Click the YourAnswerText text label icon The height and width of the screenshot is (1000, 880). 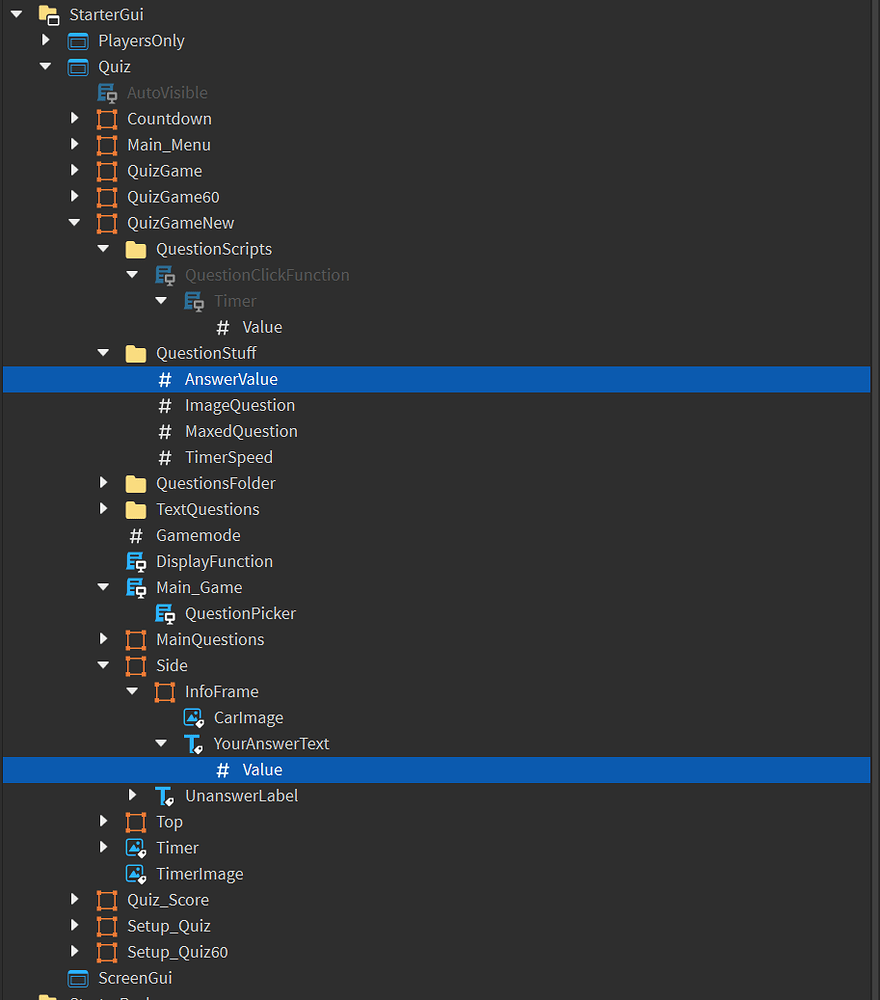pos(192,743)
